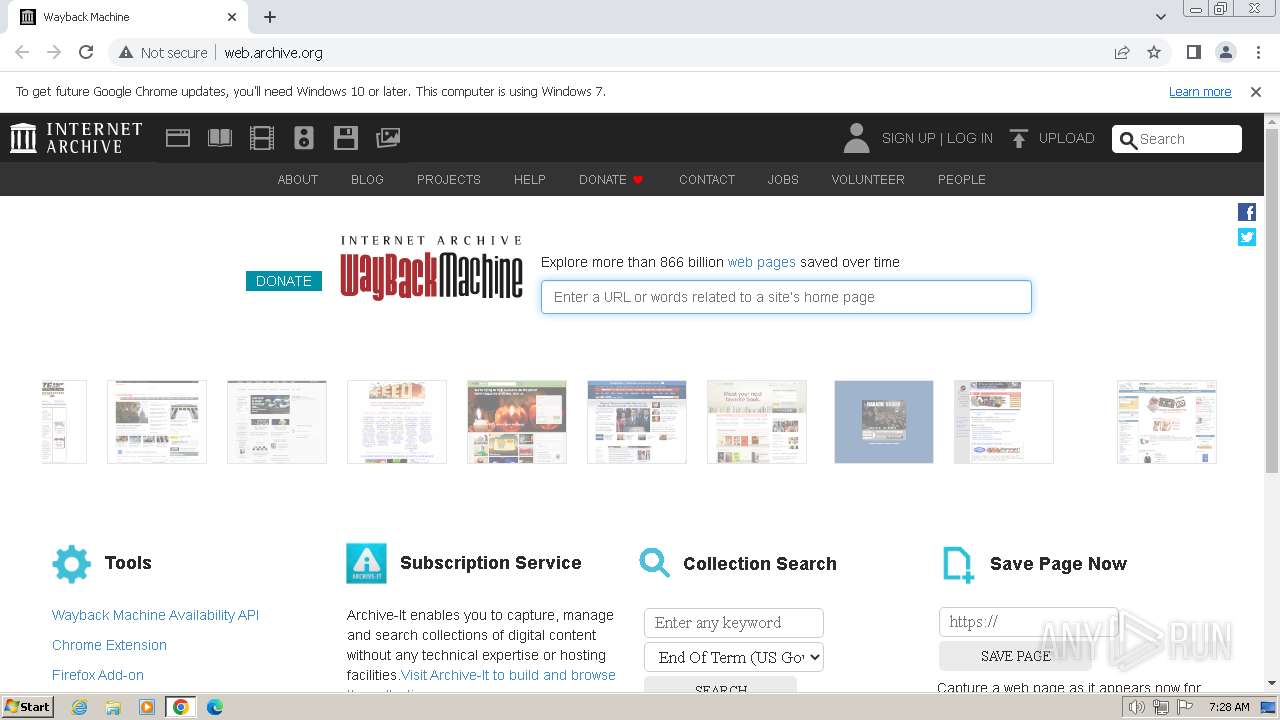
Task: Open Wayback Machine Availability API link
Action: click(155, 615)
